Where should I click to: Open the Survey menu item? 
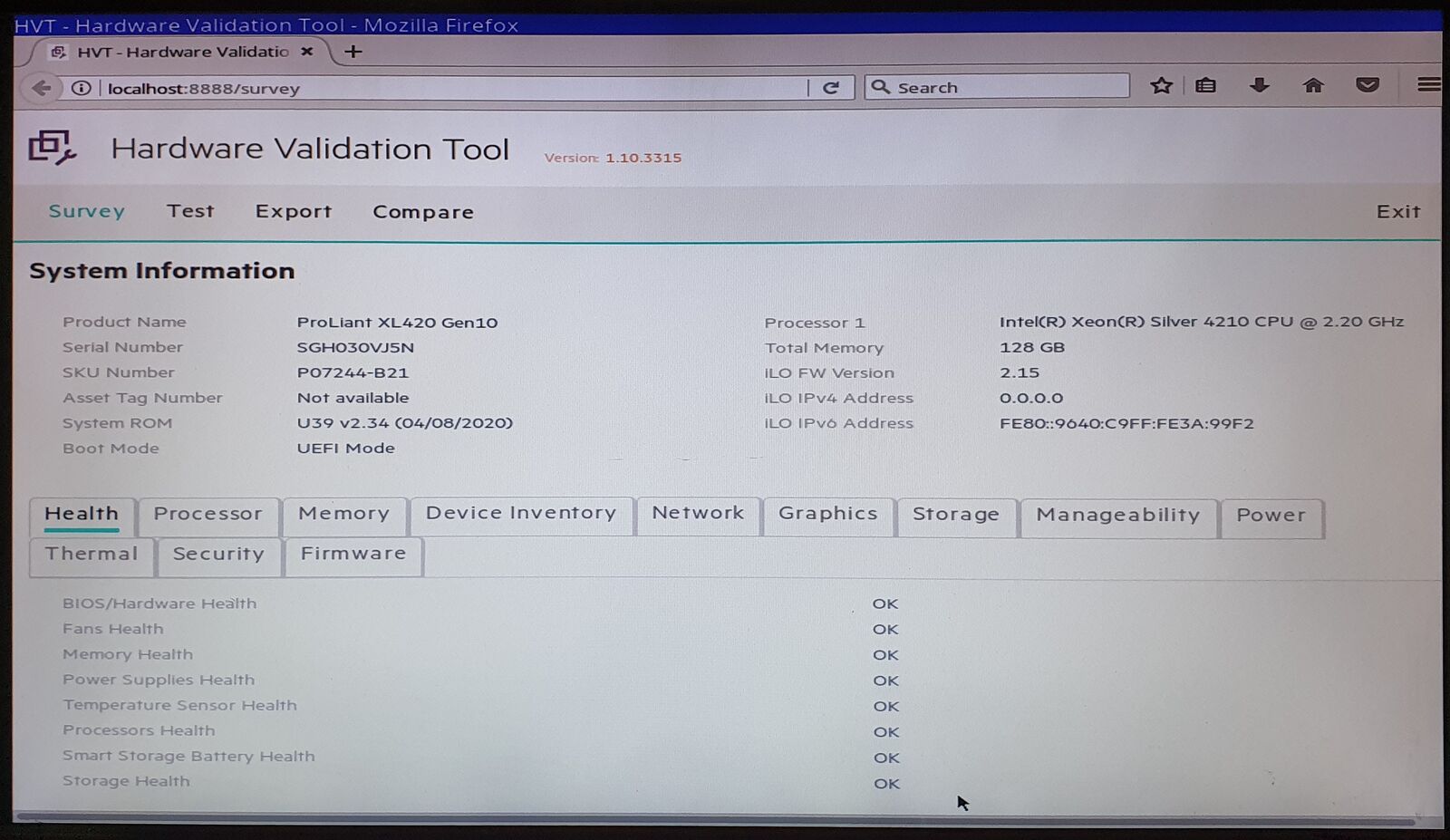click(x=87, y=211)
